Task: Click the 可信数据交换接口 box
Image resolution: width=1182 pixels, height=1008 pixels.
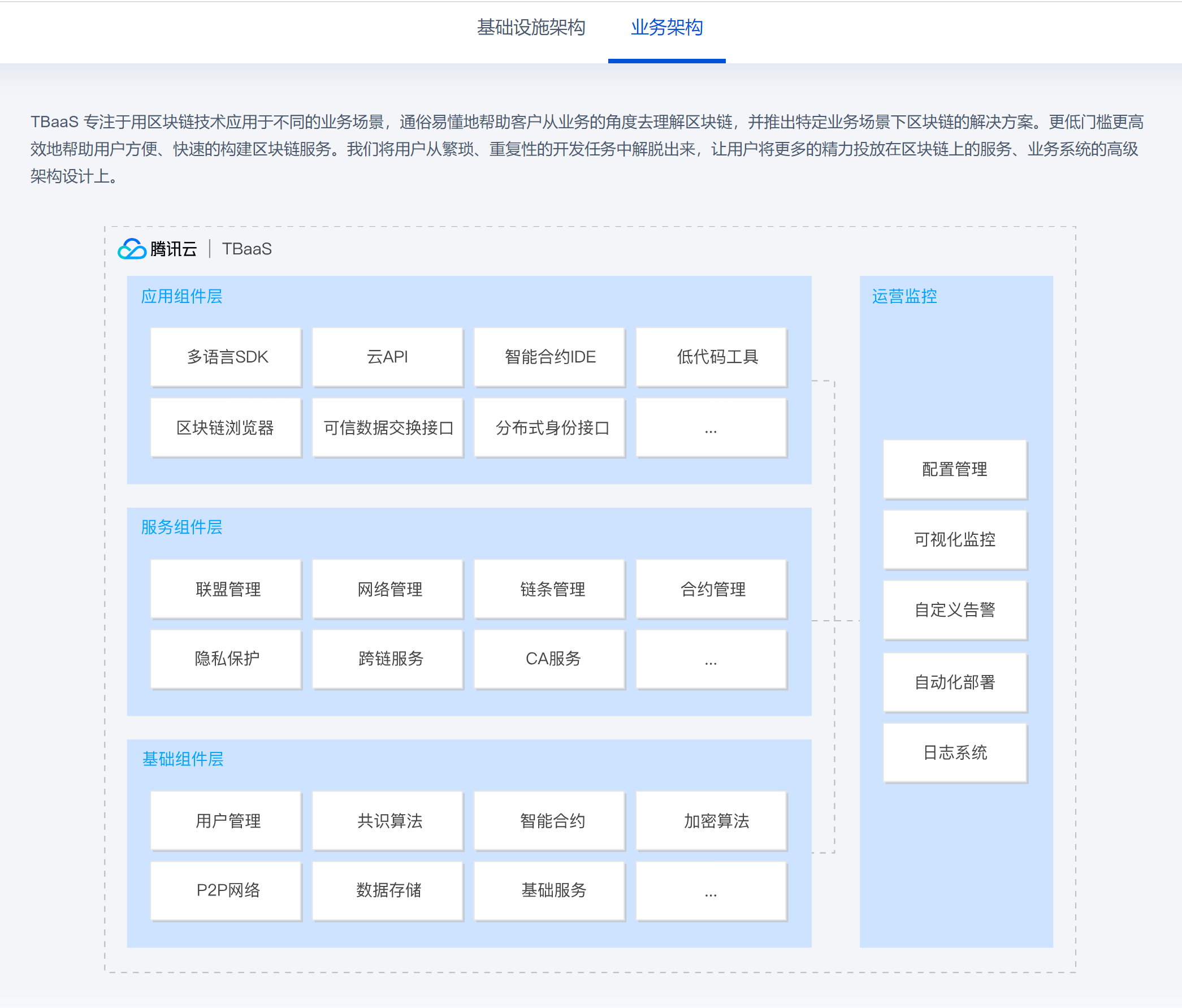Action: click(x=387, y=427)
